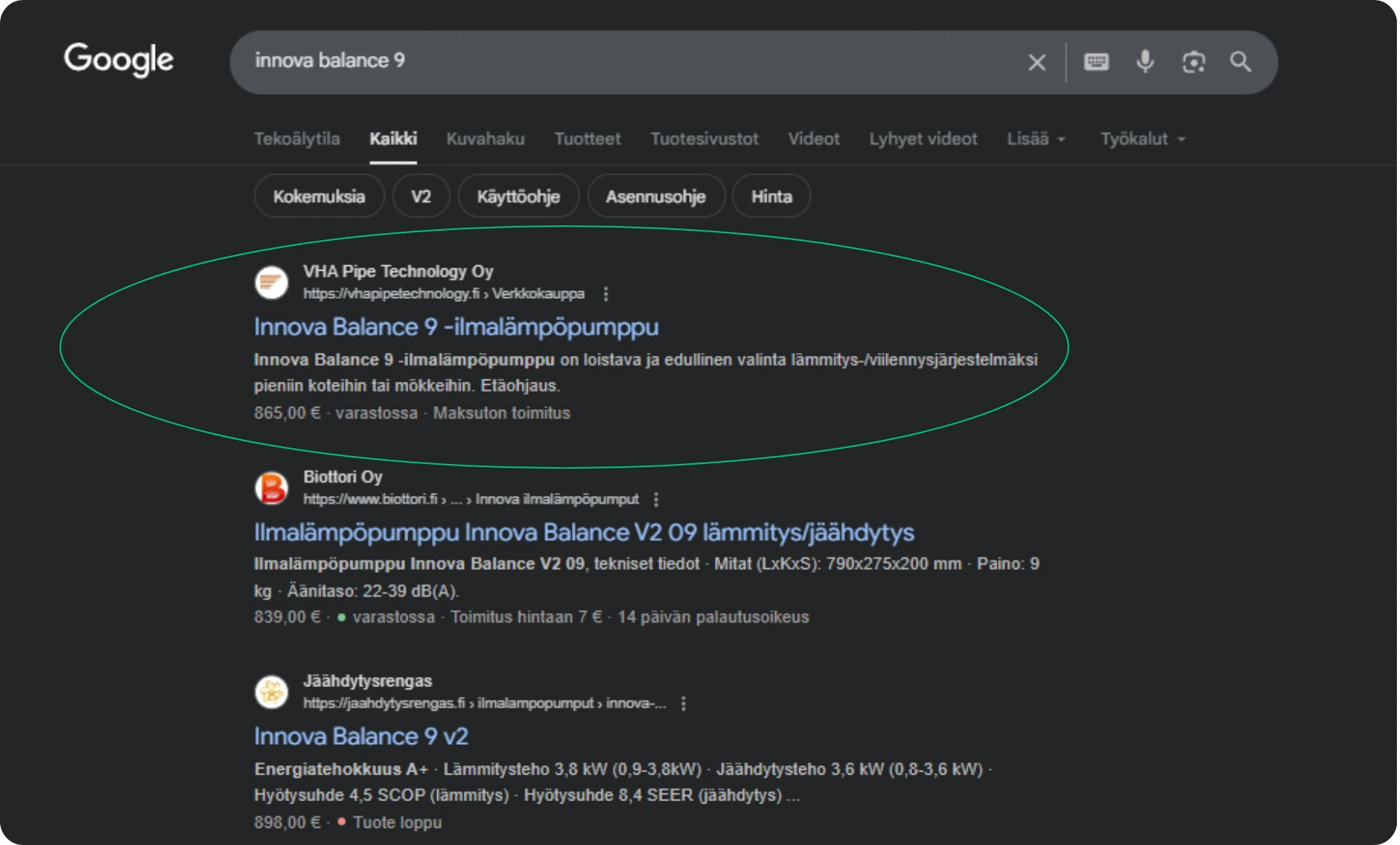Click the magnifying glass search button

(x=1240, y=62)
